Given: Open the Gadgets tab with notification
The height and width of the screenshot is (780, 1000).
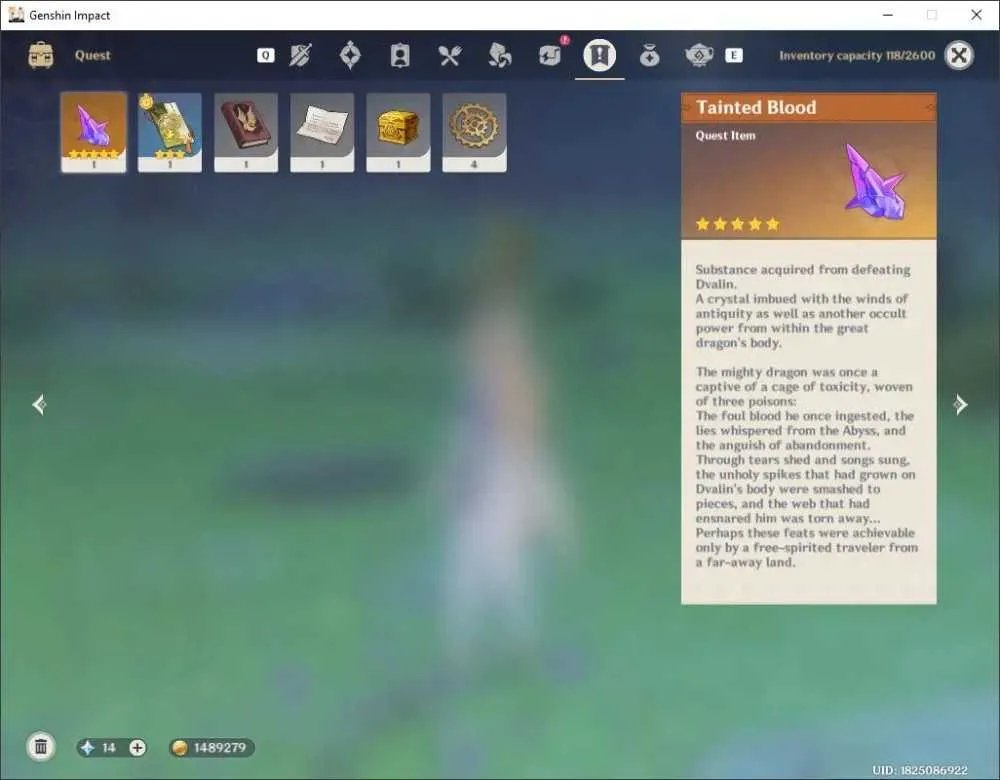Looking at the screenshot, I should tap(550, 55).
